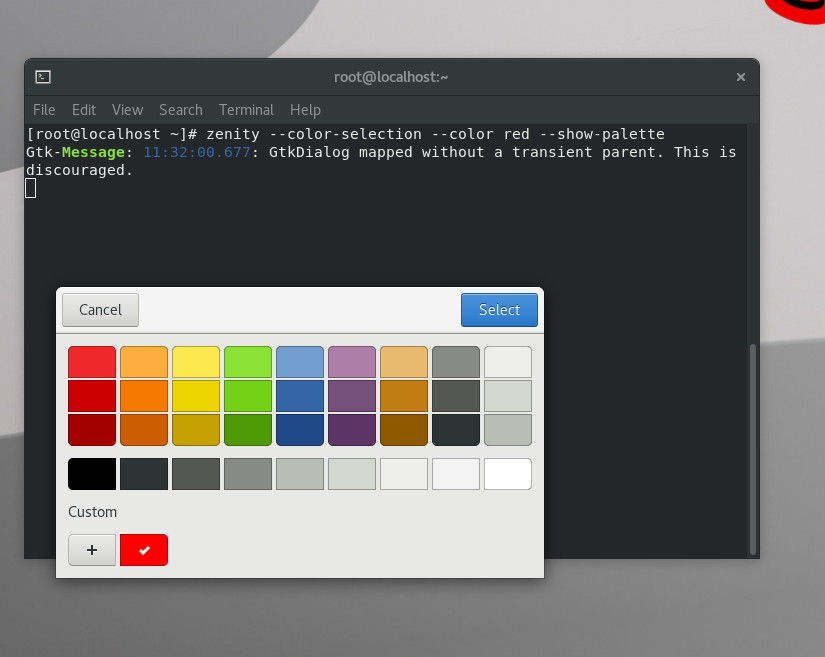Open the Help menu

(305, 110)
